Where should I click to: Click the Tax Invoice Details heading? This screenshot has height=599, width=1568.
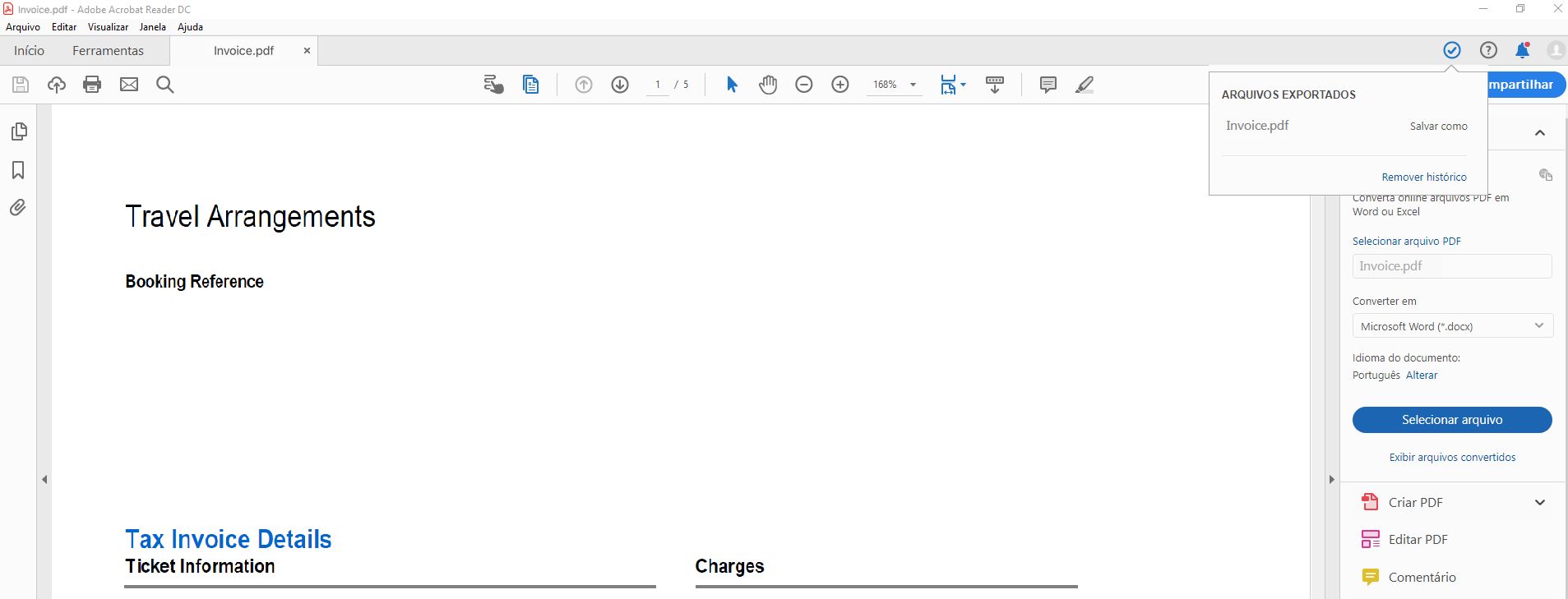[x=229, y=539]
